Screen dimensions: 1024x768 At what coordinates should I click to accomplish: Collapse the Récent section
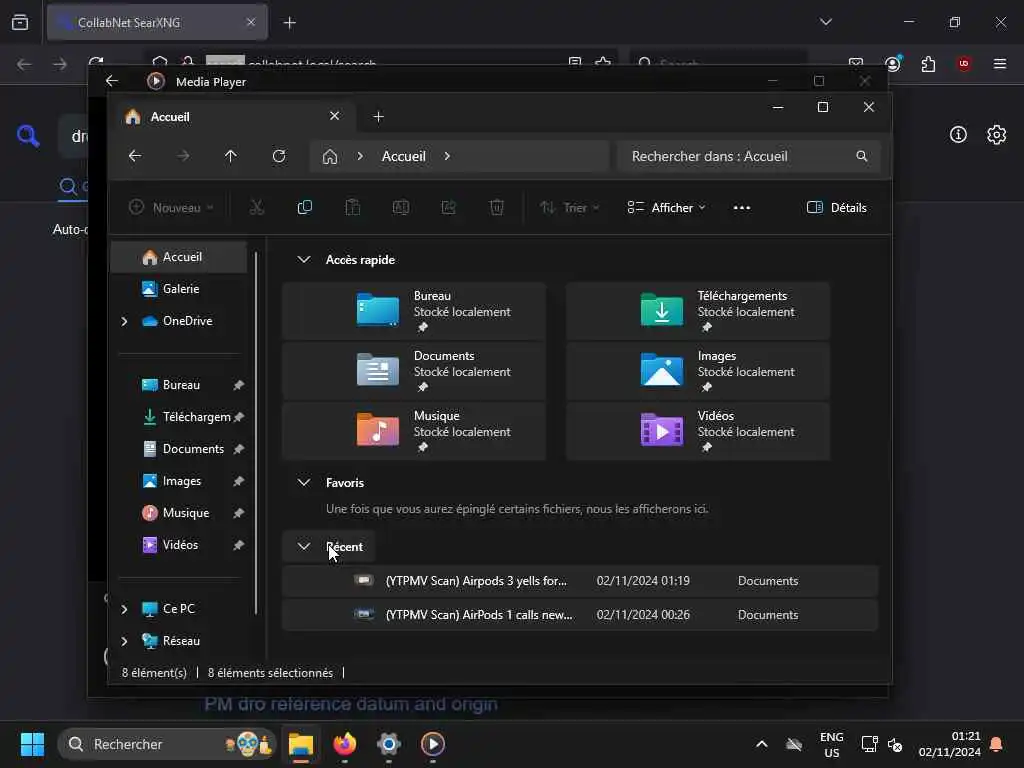point(304,547)
